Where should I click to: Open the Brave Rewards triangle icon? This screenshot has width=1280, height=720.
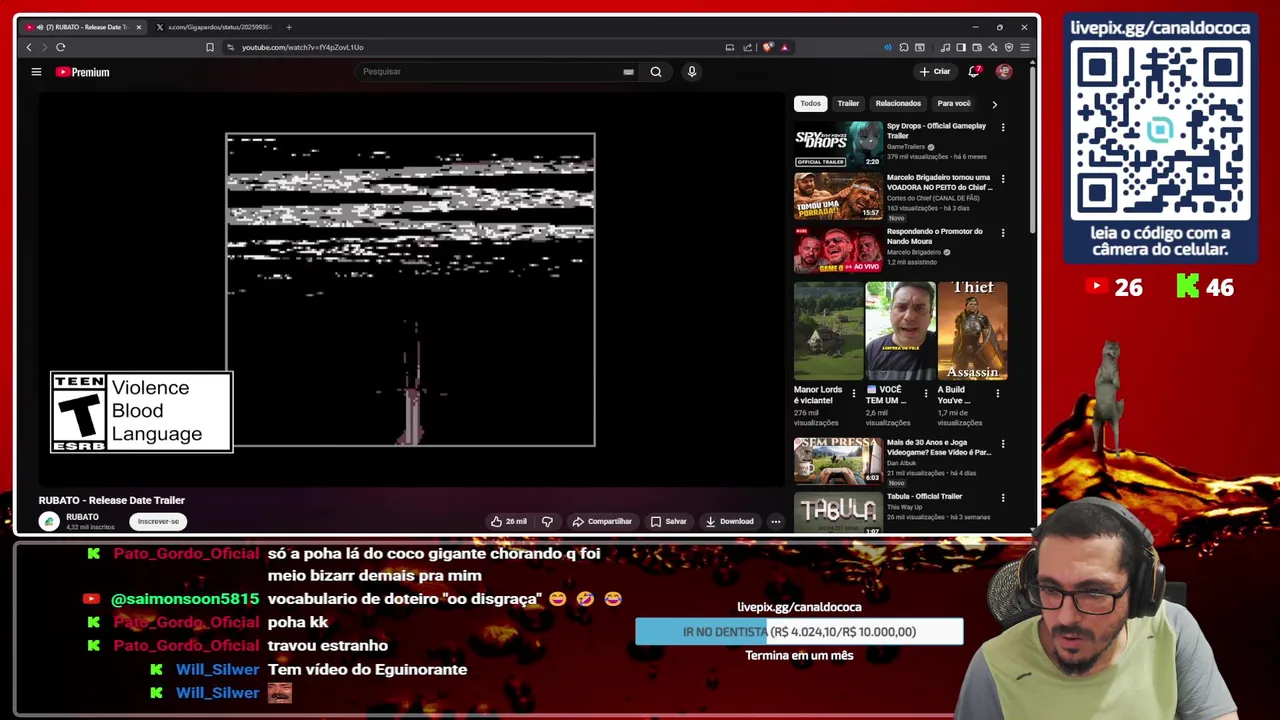[x=785, y=47]
